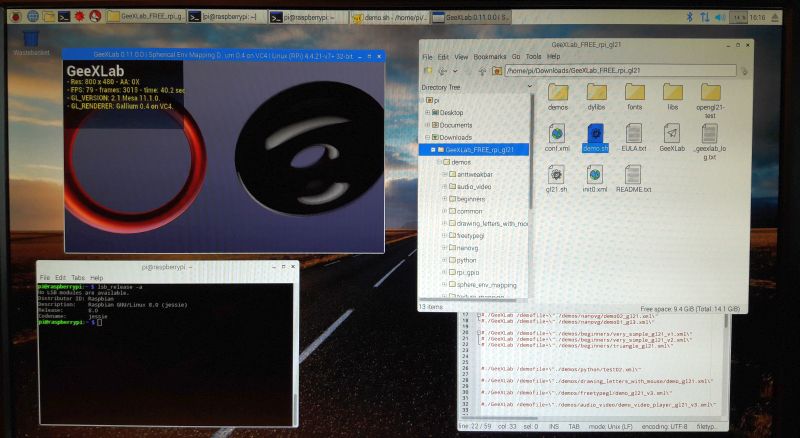Switch to first pi@raspberrypi taskbar button
The width and height of the screenshot is (800, 438).
coord(227,17)
